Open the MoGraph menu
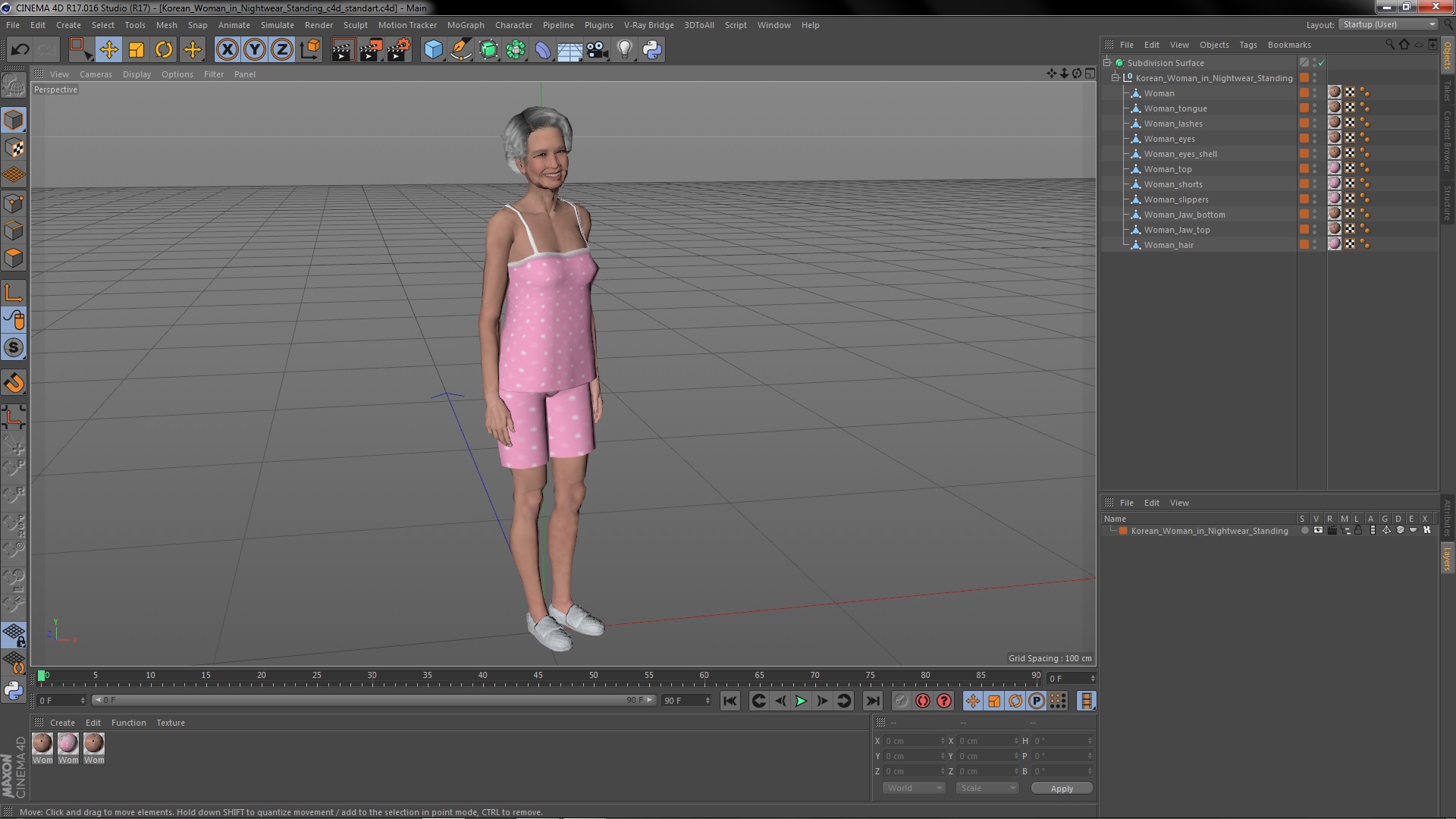Screen dimensions: 1456x819 (x=465, y=25)
